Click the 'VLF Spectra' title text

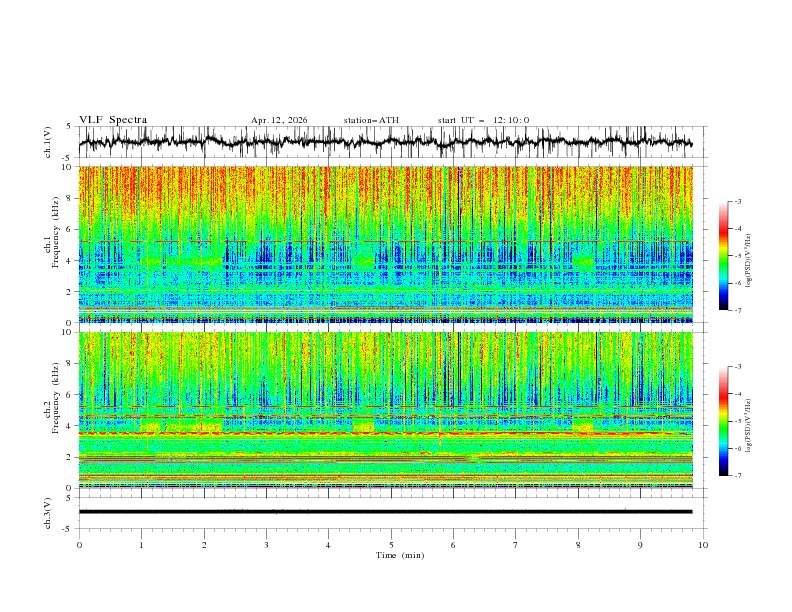(113, 120)
